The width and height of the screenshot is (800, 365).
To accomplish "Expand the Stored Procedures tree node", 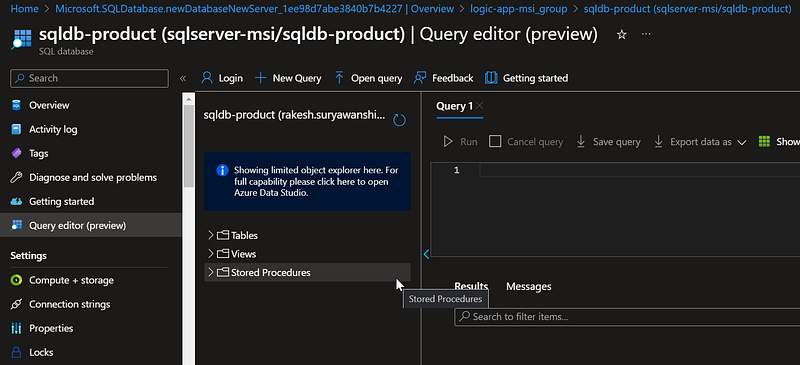I will point(210,272).
